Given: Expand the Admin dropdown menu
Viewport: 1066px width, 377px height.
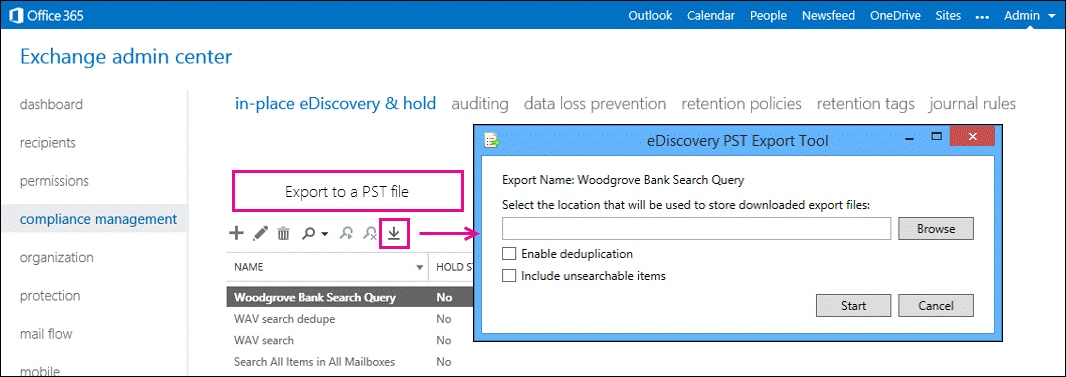Looking at the screenshot, I should [x=1031, y=15].
